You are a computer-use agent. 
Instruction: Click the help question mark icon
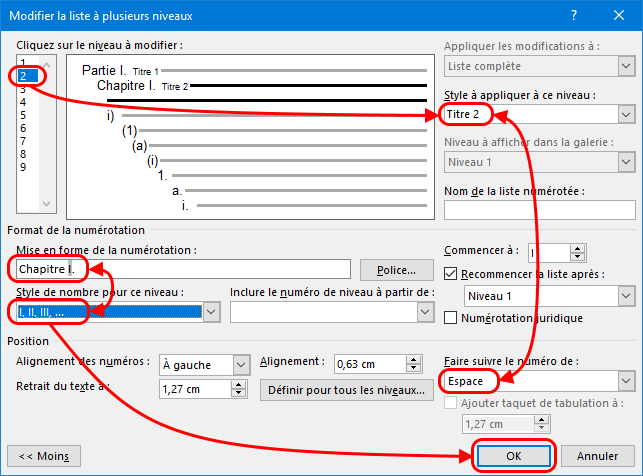573,16
